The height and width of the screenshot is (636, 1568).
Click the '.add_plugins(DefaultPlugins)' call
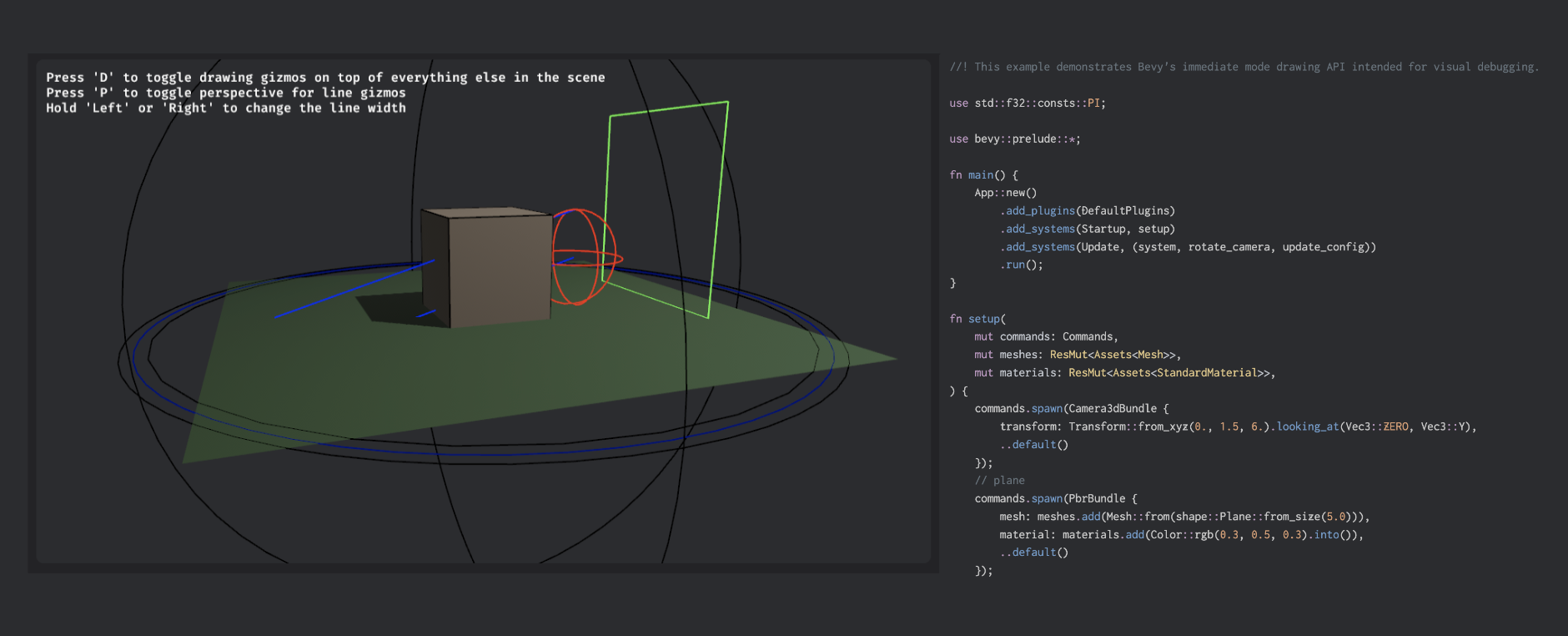pyautogui.click(x=1087, y=211)
